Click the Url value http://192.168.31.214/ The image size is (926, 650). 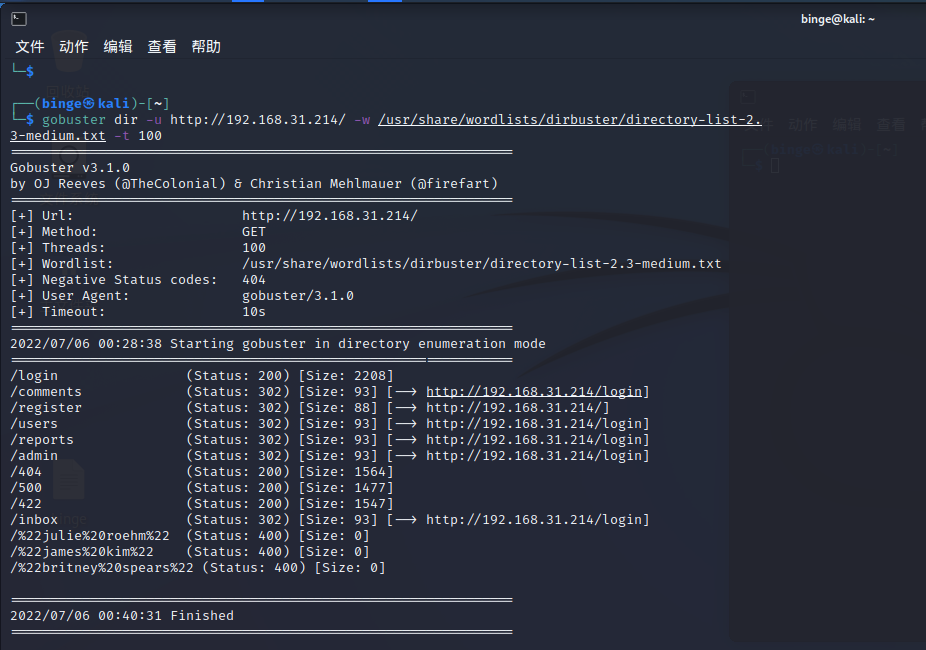click(330, 215)
